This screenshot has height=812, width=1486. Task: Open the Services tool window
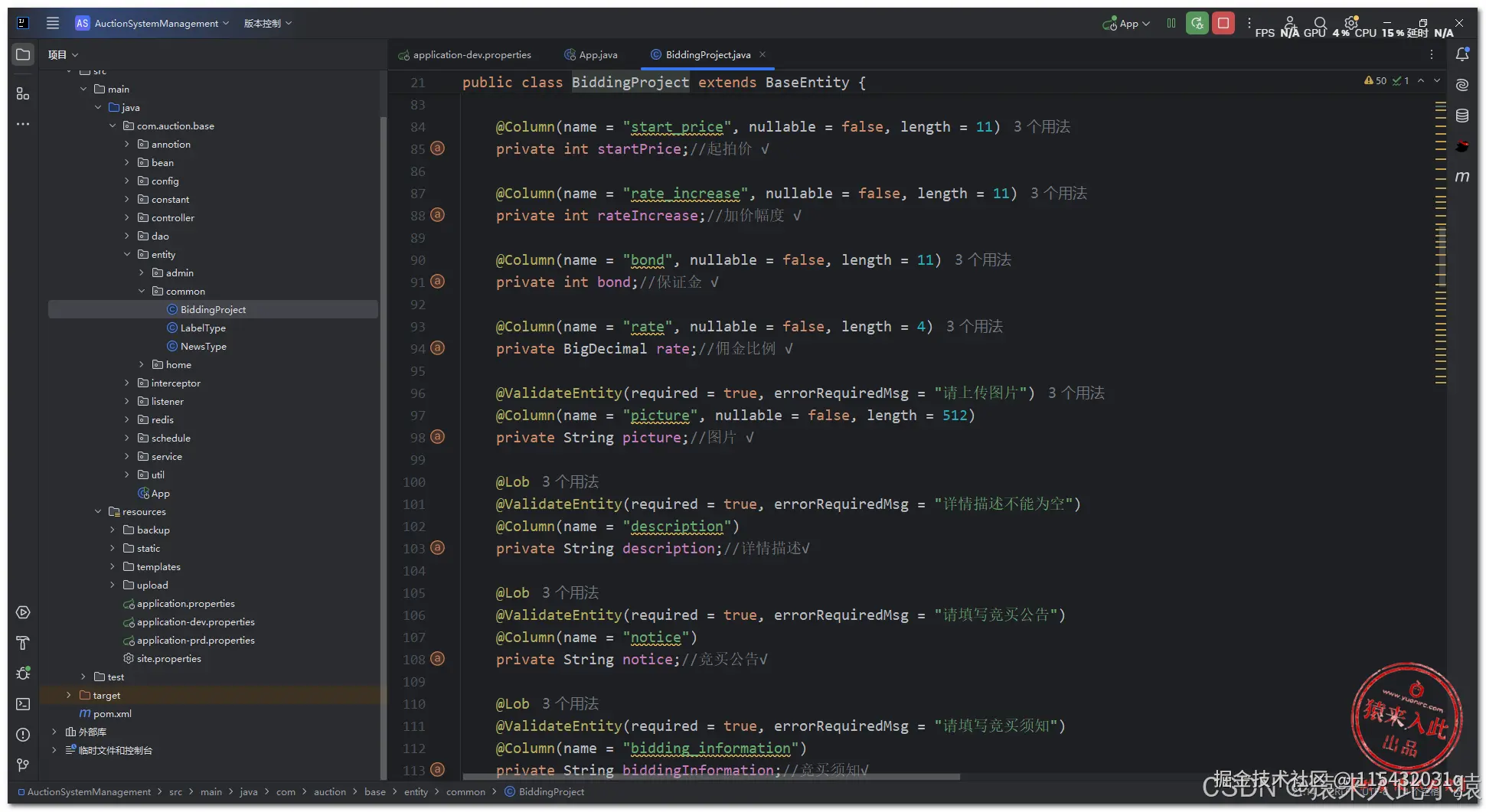coord(23,612)
